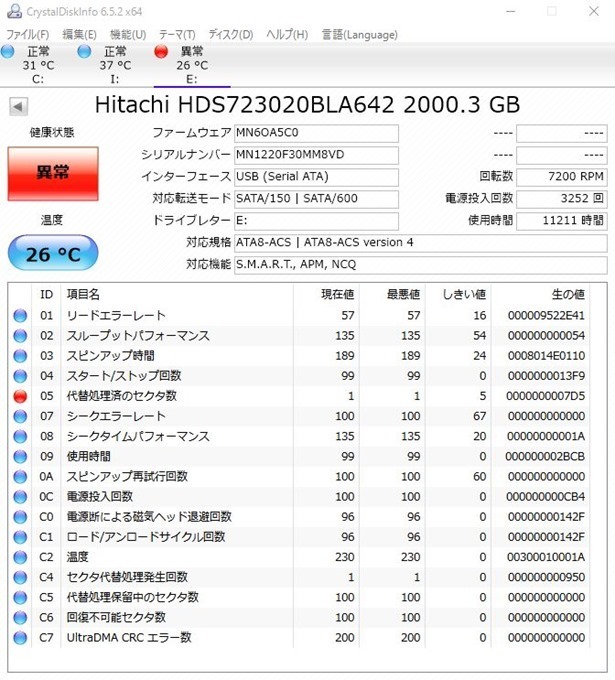Select the スタート/ストップ回数 row name
This screenshot has height=680, width=615.
(x=124, y=376)
